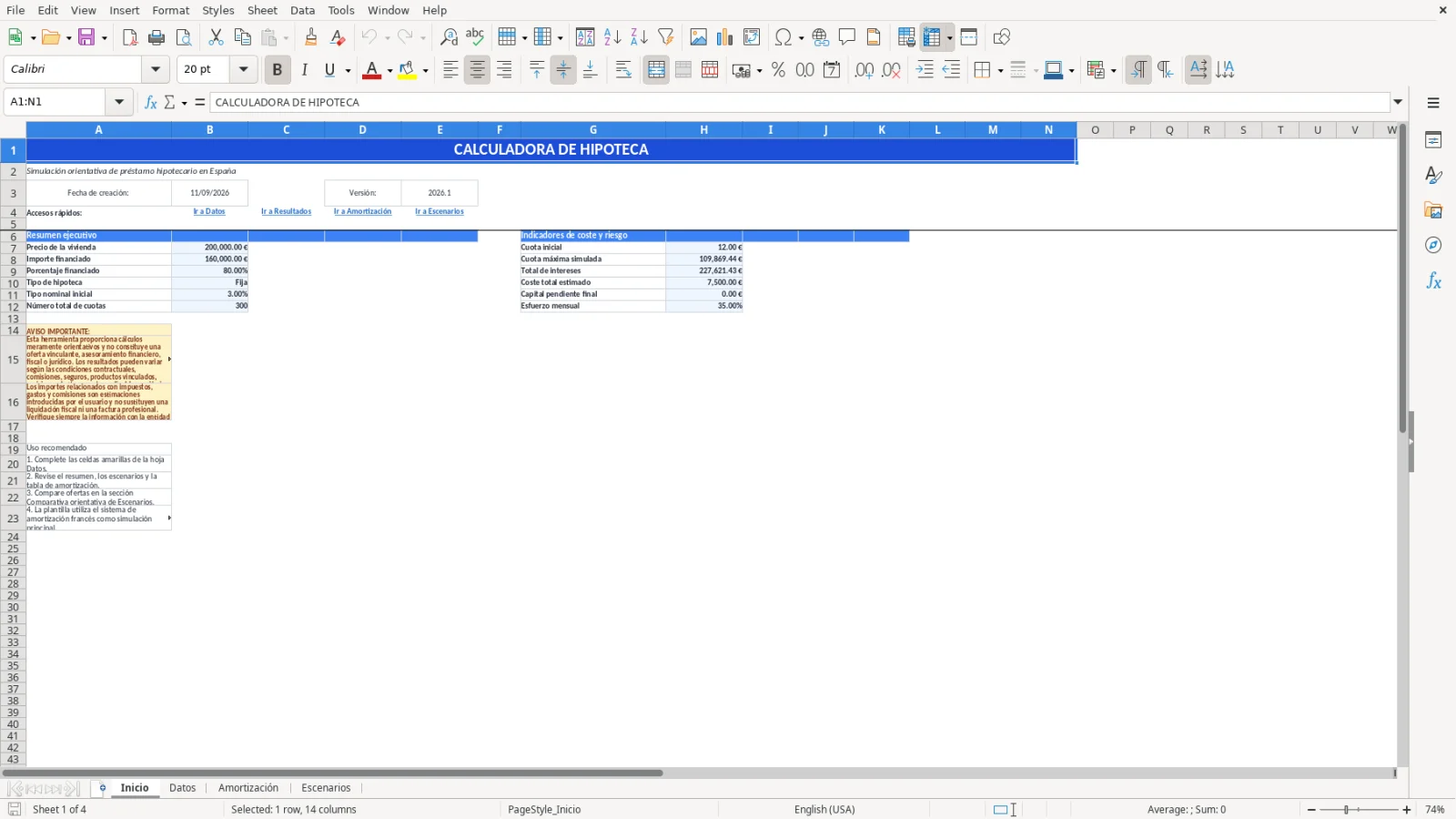Click the Cut scissors icon

(216, 37)
